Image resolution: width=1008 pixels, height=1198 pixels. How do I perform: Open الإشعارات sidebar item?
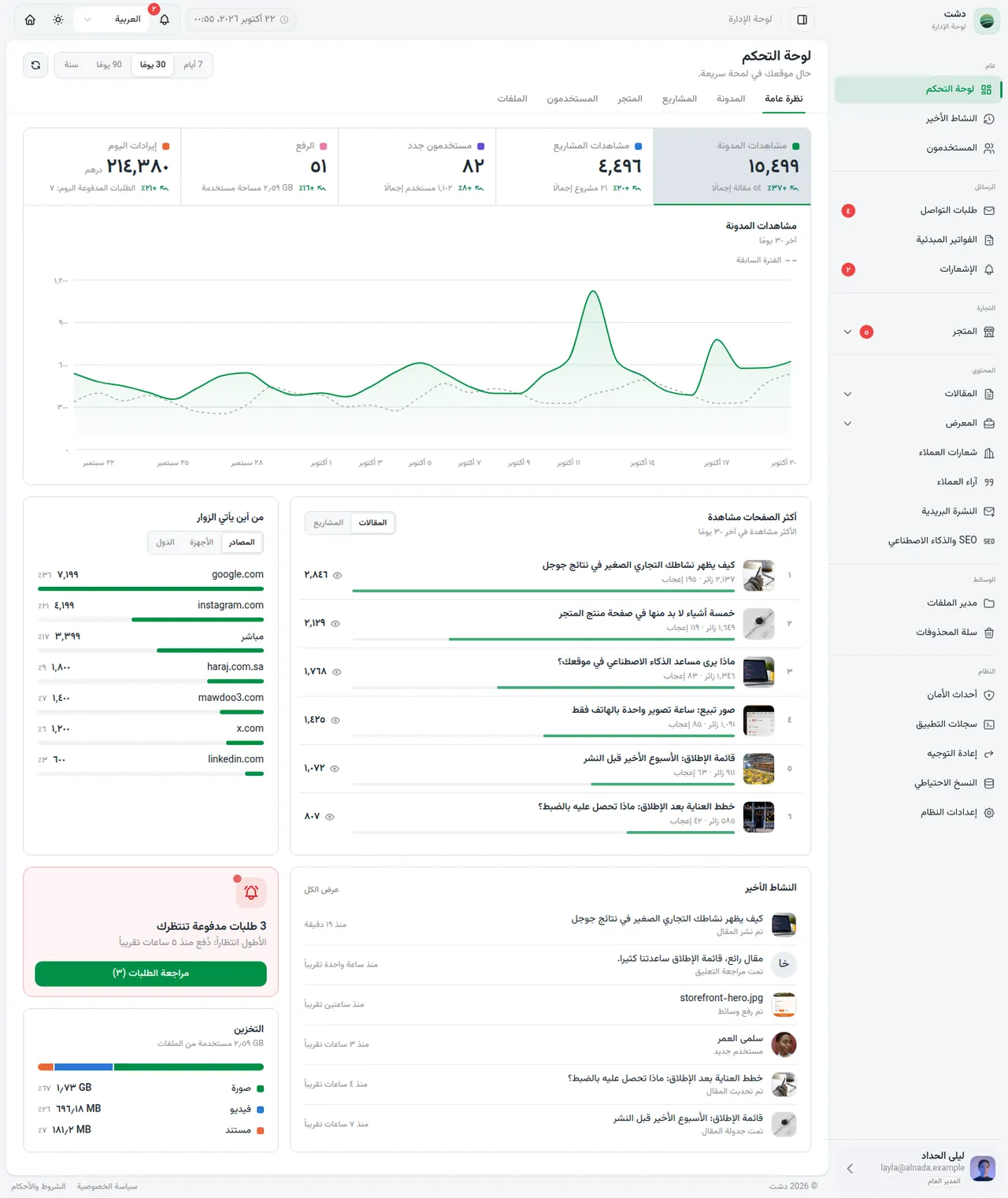click(x=918, y=269)
